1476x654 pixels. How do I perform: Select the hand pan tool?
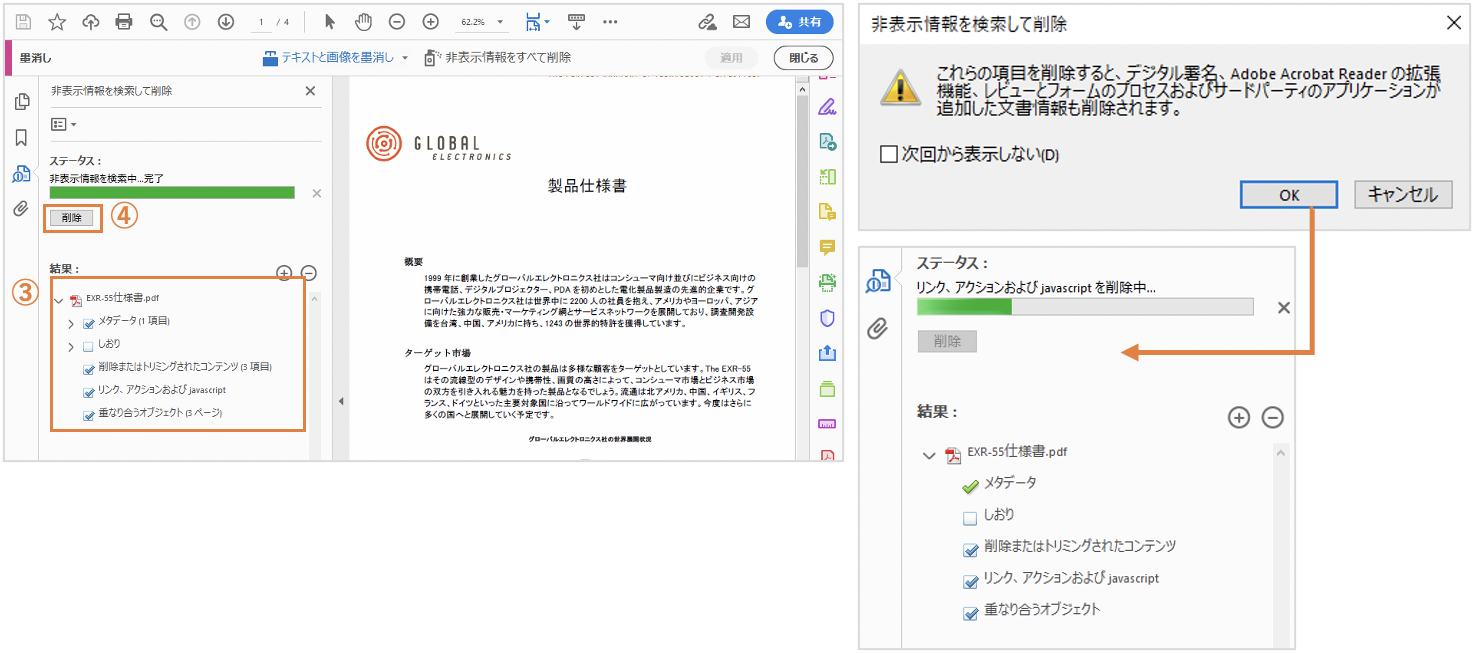pyautogui.click(x=364, y=21)
